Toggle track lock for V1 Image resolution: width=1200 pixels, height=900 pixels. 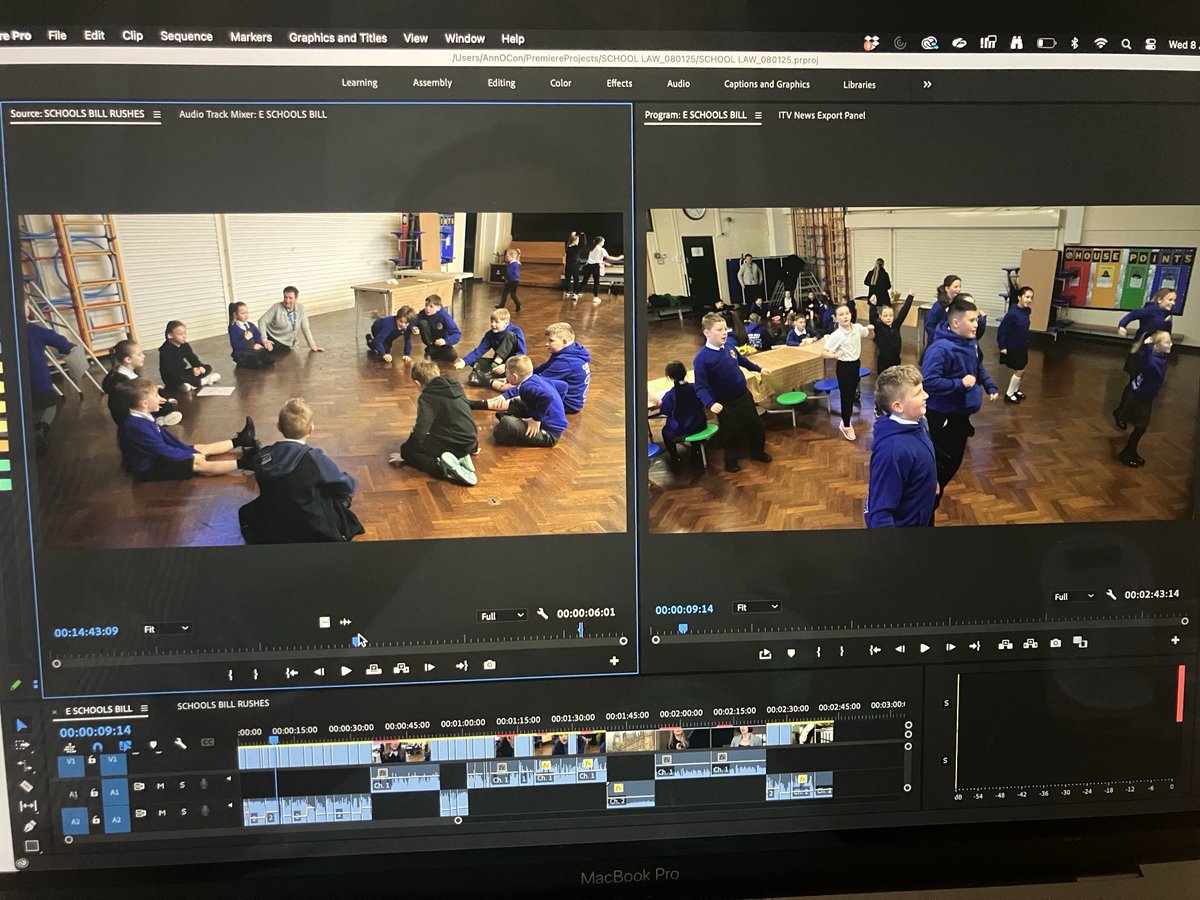(91, 760)
